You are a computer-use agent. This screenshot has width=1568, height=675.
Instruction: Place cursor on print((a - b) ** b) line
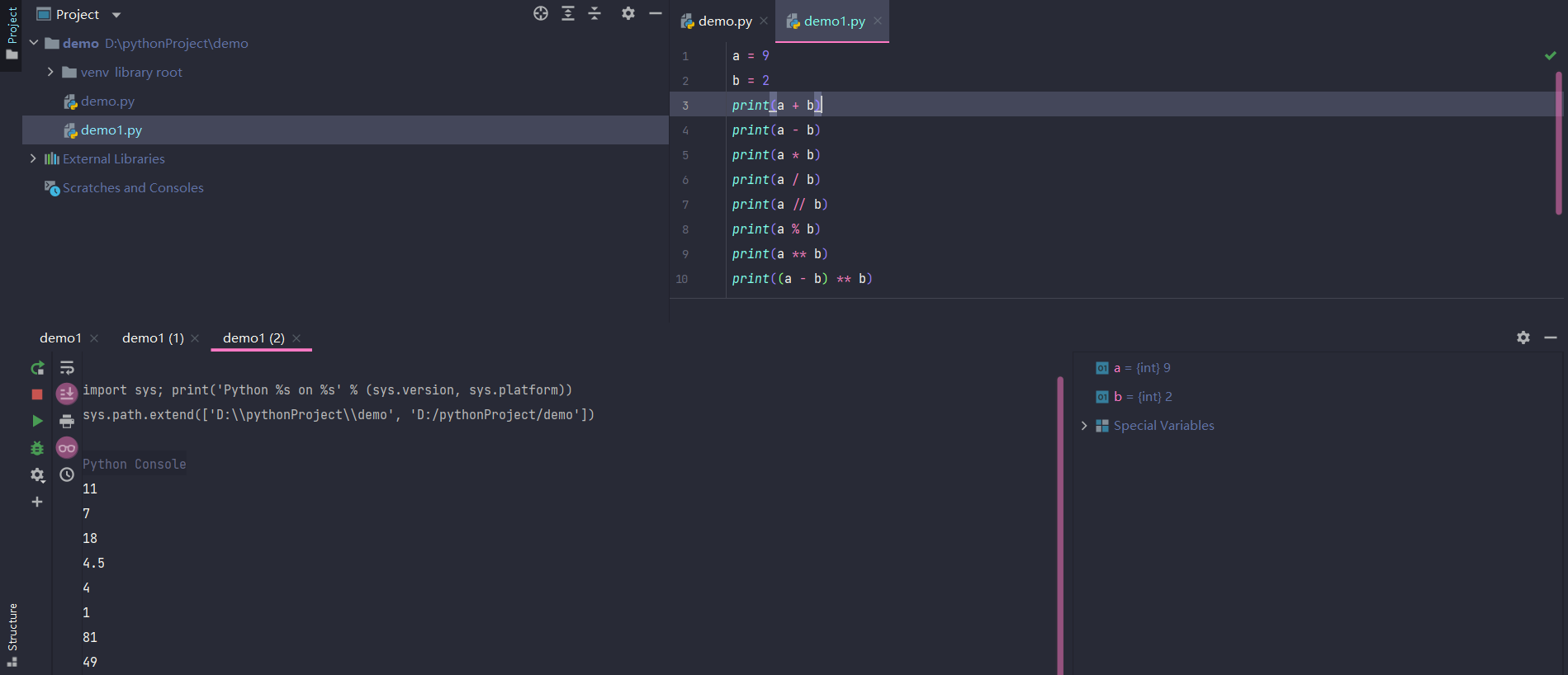[802, 279]
